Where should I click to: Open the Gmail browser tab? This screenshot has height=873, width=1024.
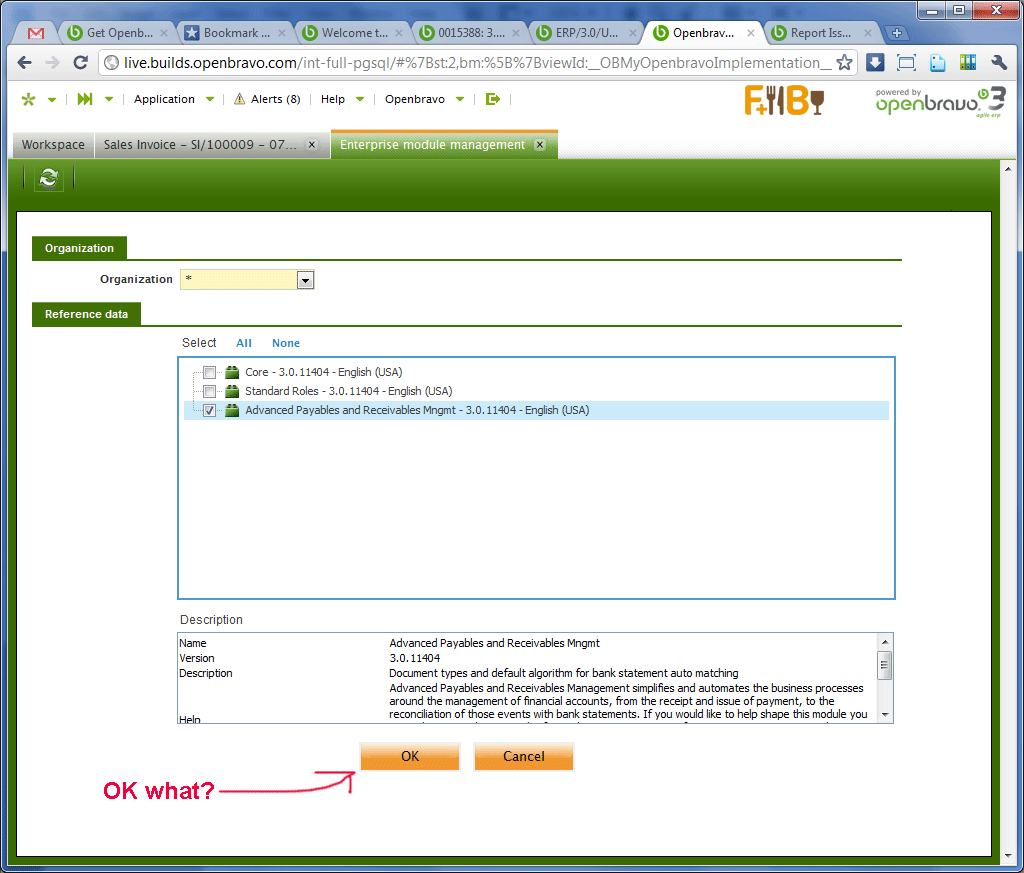(x=36, y=33)
